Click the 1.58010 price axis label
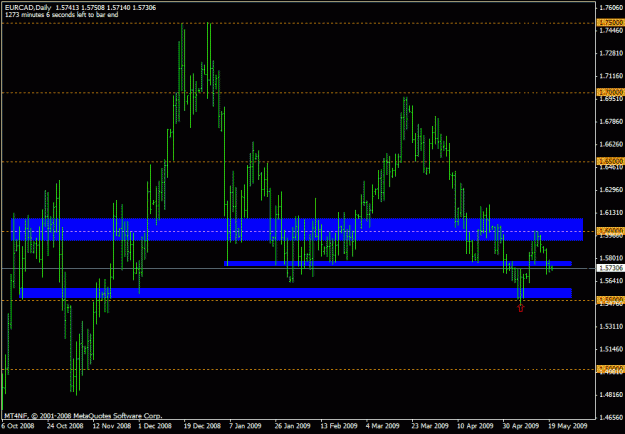The image size is (625, 434). (611, 258)
